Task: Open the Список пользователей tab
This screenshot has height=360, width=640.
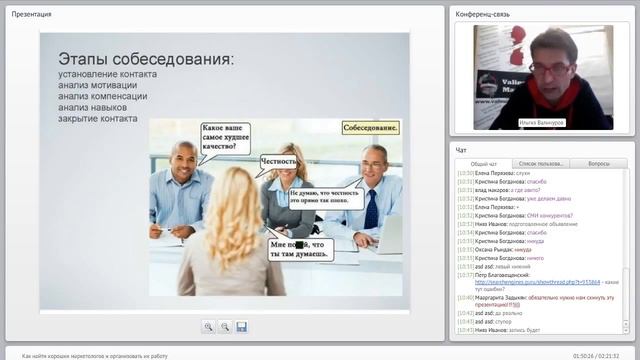Action: (x=541, y=164)
